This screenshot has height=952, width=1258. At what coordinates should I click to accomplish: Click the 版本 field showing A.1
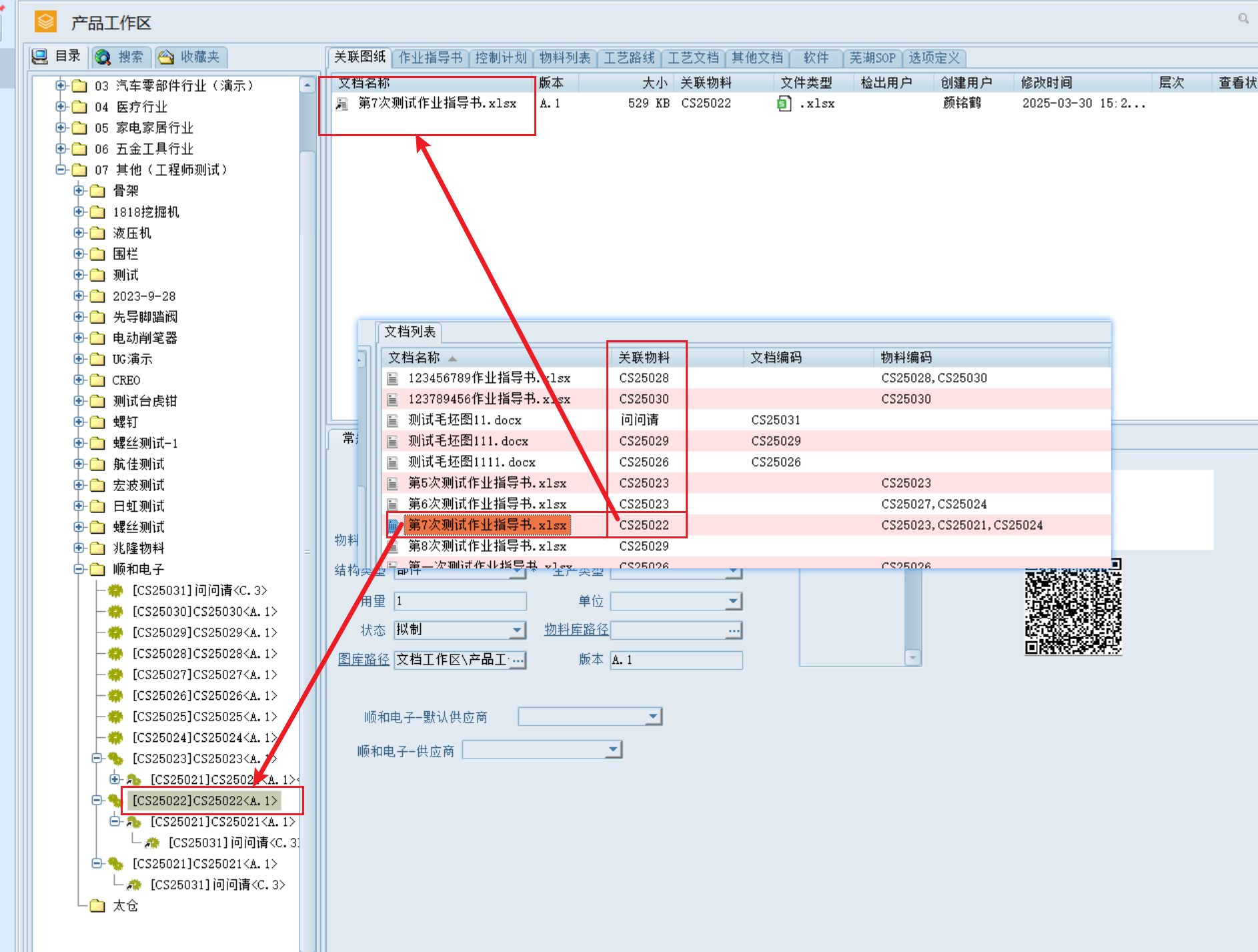[x=676, y=660]
